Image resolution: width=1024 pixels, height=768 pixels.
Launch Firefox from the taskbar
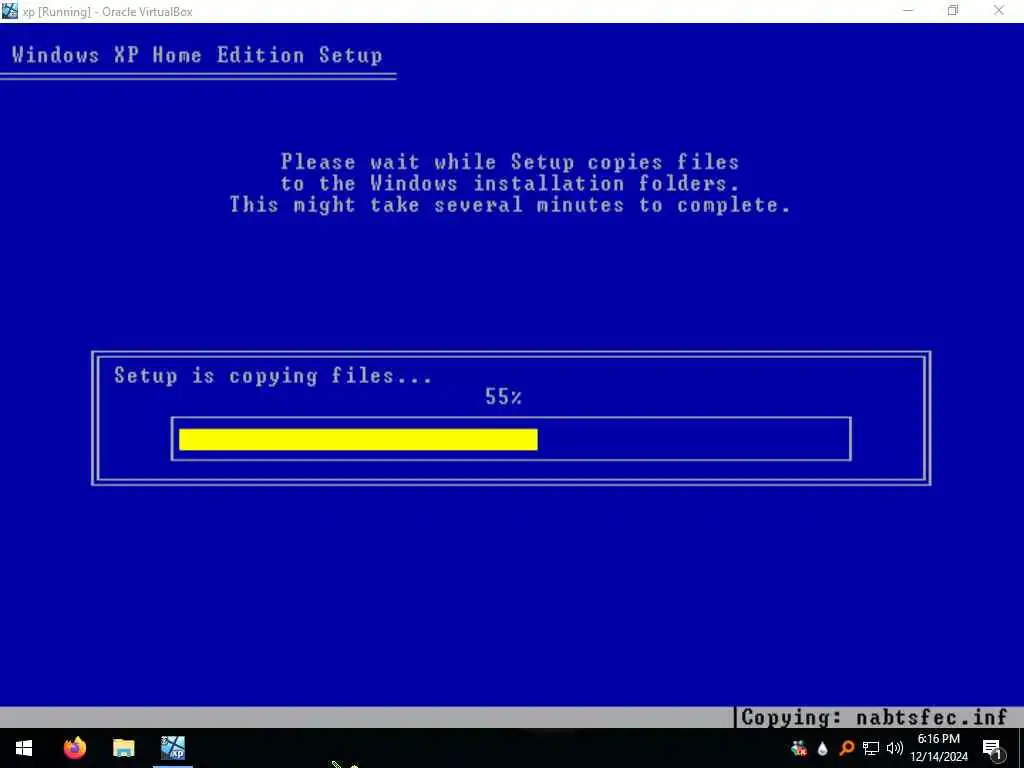75,748
